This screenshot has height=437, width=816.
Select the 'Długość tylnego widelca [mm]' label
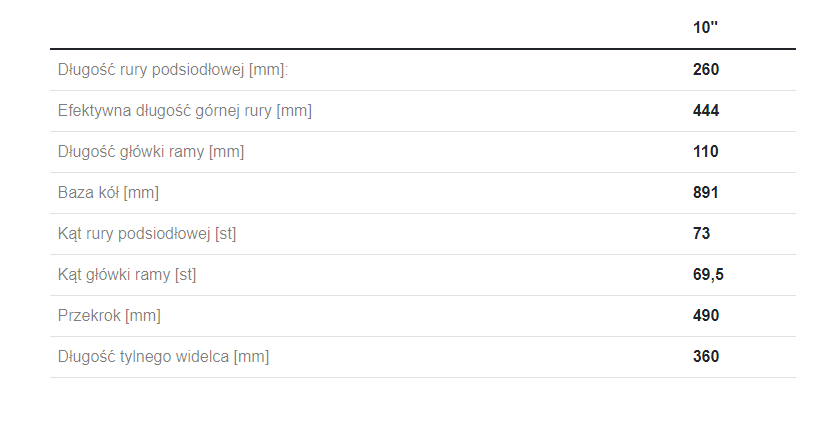pos(163,357)
